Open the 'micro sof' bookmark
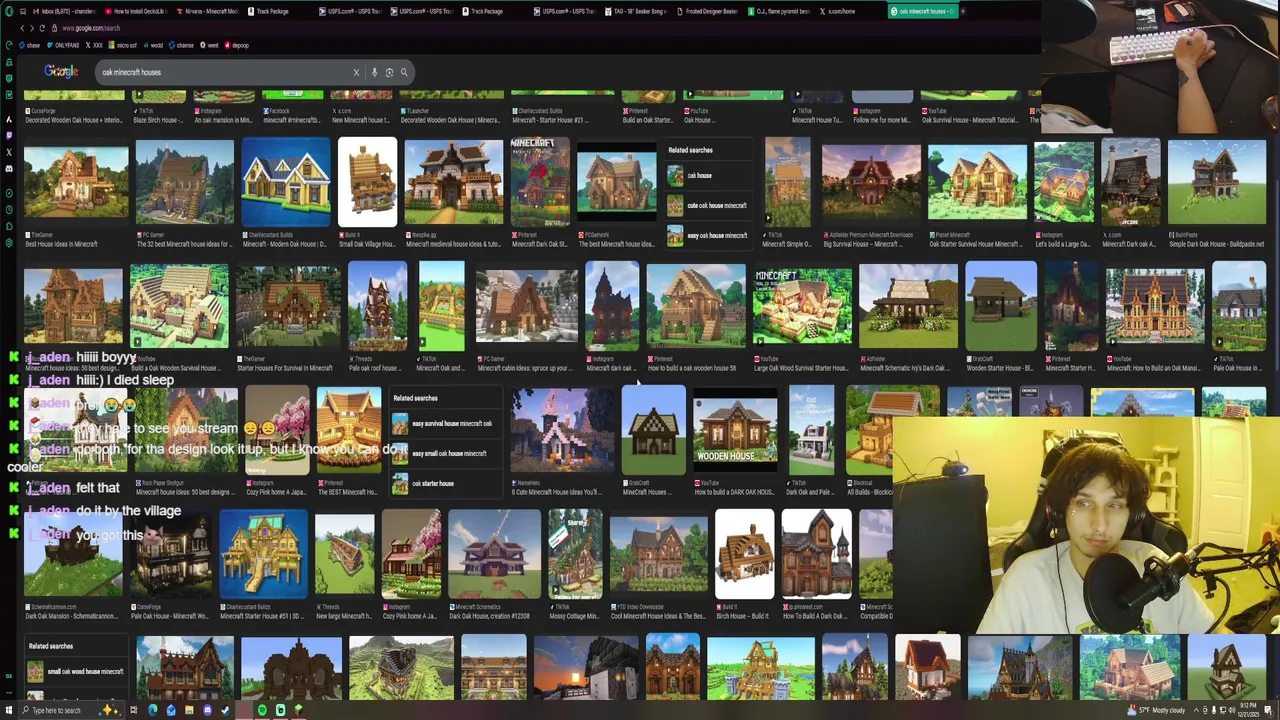 pos(124,45)
